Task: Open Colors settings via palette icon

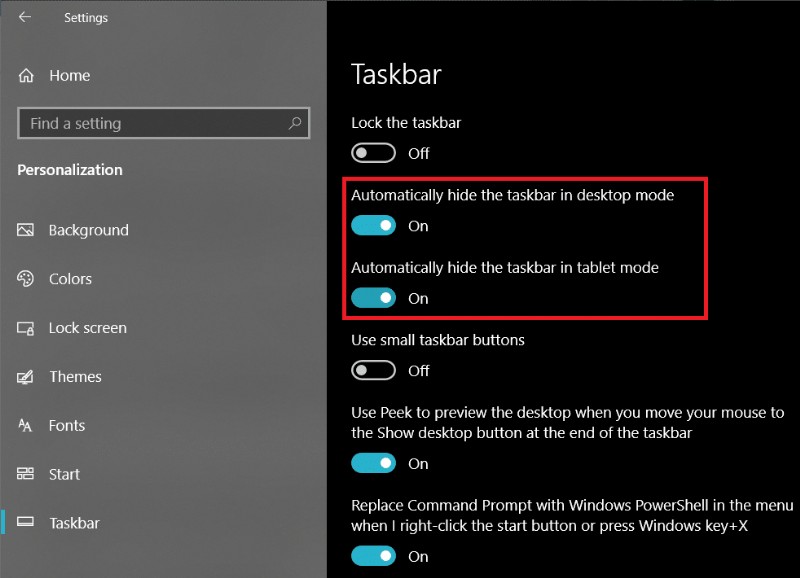Action: [x=24, y=279]
